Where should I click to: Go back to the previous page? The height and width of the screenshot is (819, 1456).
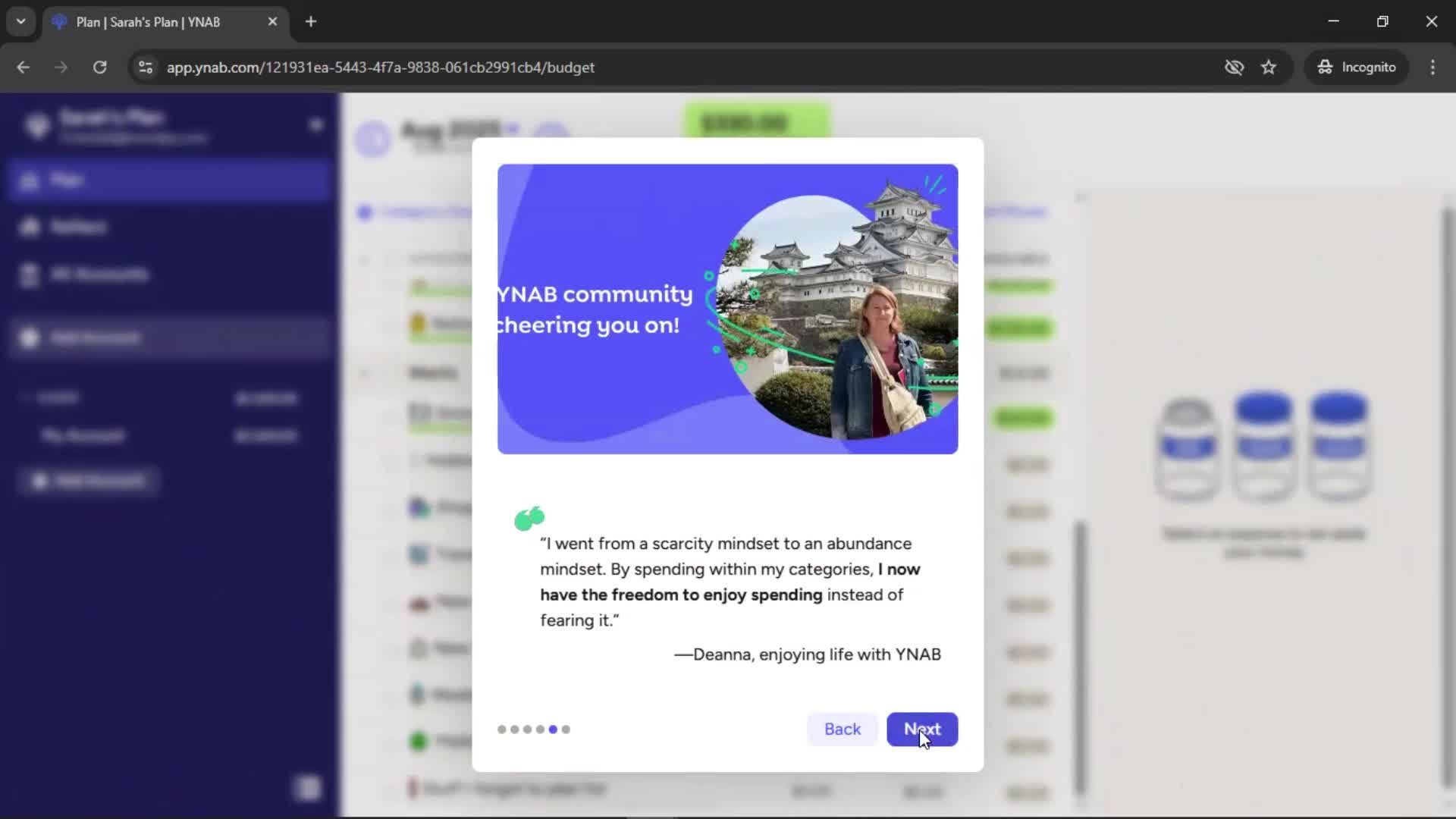(x=24, y=67)
